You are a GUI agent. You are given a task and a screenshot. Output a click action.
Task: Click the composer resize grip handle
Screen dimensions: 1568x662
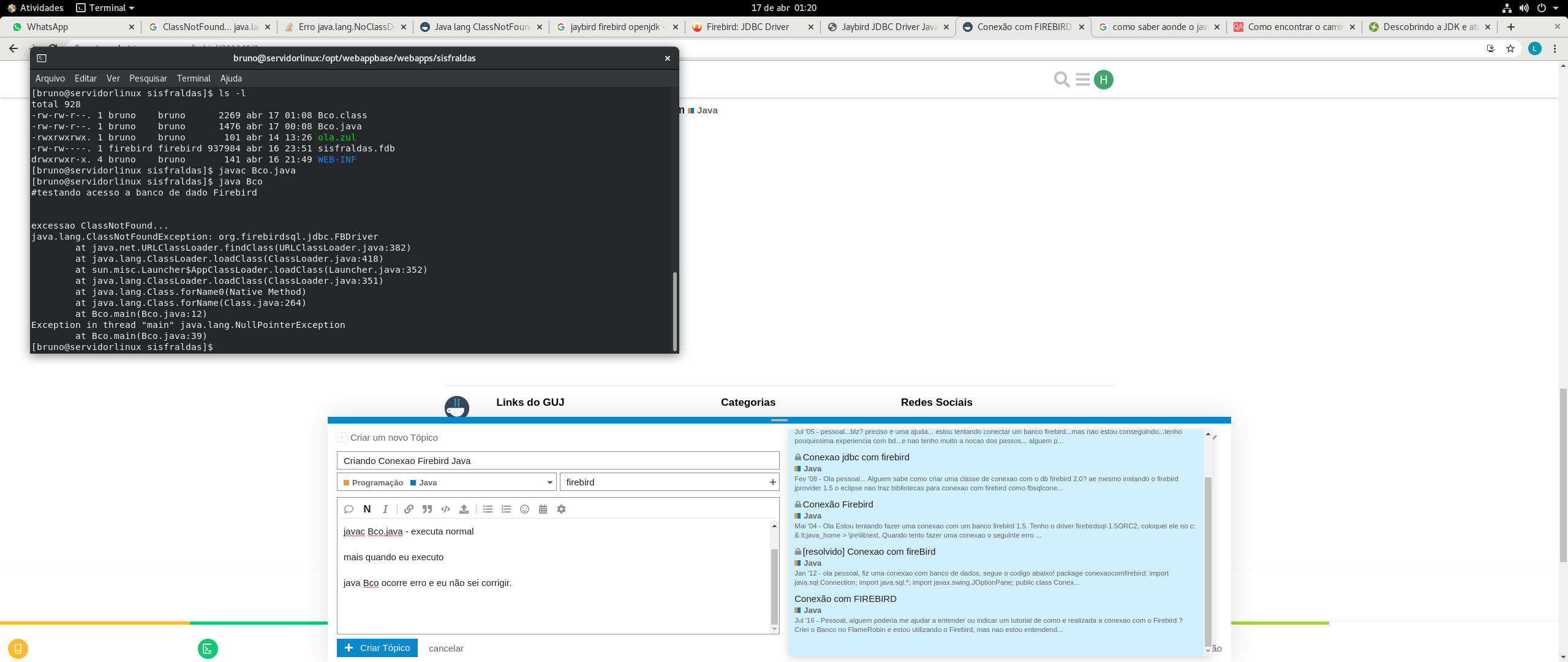[779, 420]
